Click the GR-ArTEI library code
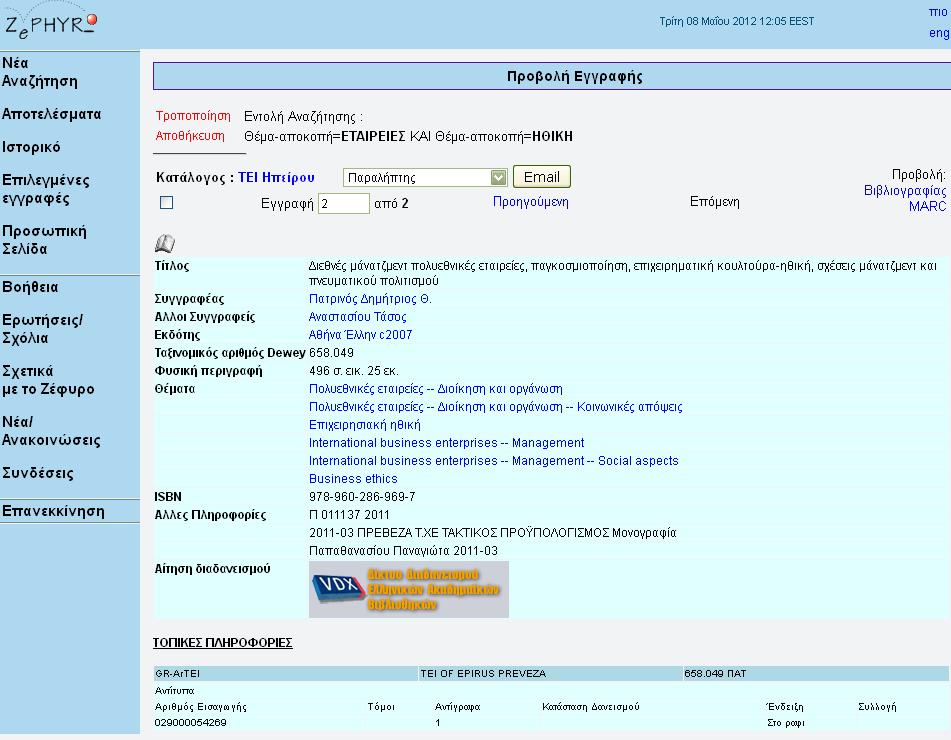The image size is (951, 740). 177,673
